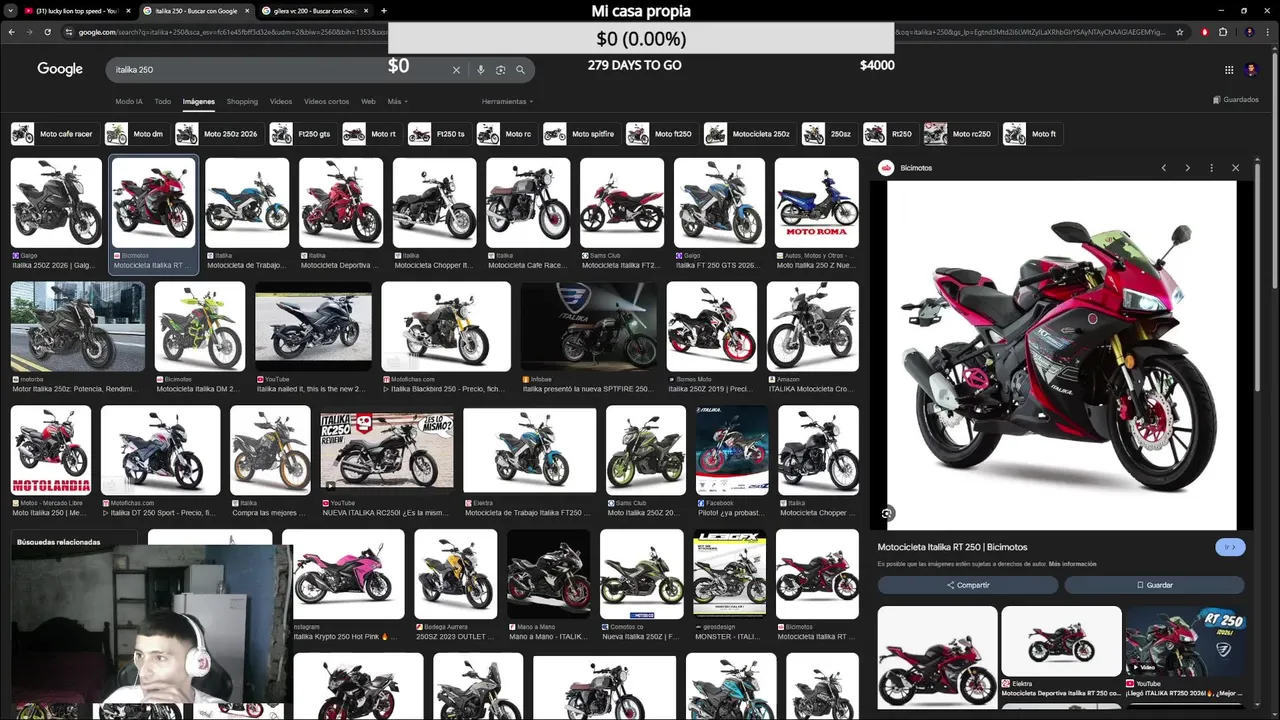Select the Videos tab
1280x720 pixels.
pyautogui.click(x=281, y=101)
